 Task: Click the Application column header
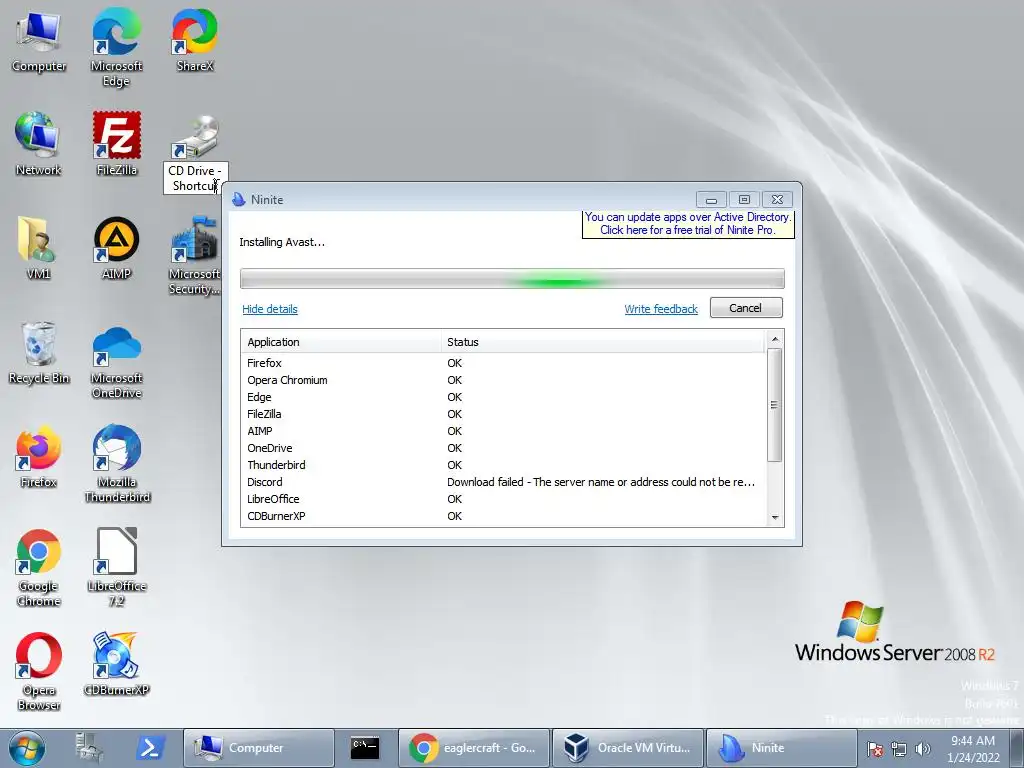(341, 342)
